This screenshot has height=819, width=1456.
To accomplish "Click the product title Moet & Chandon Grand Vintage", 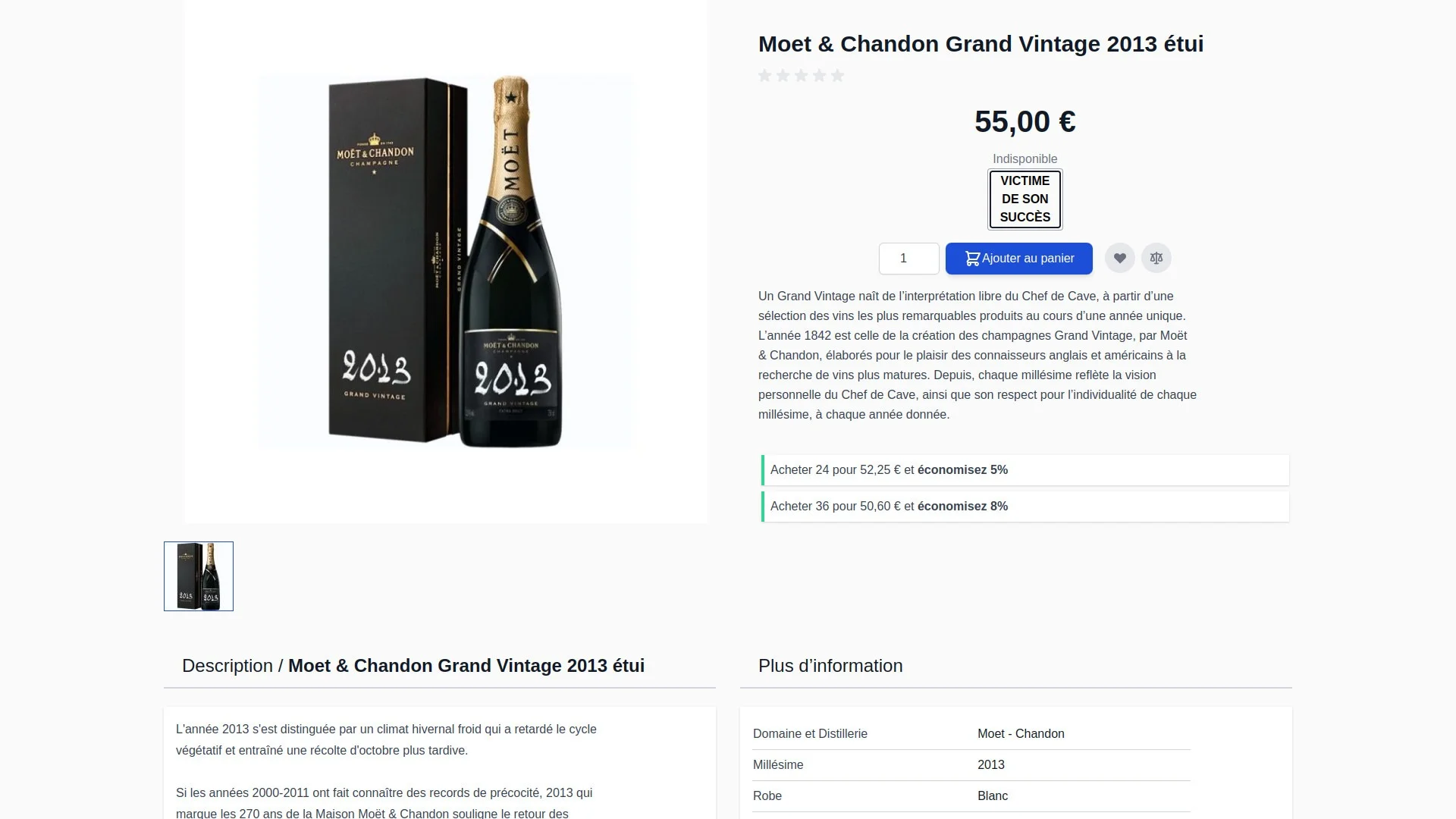I will (x=979, y=43).
